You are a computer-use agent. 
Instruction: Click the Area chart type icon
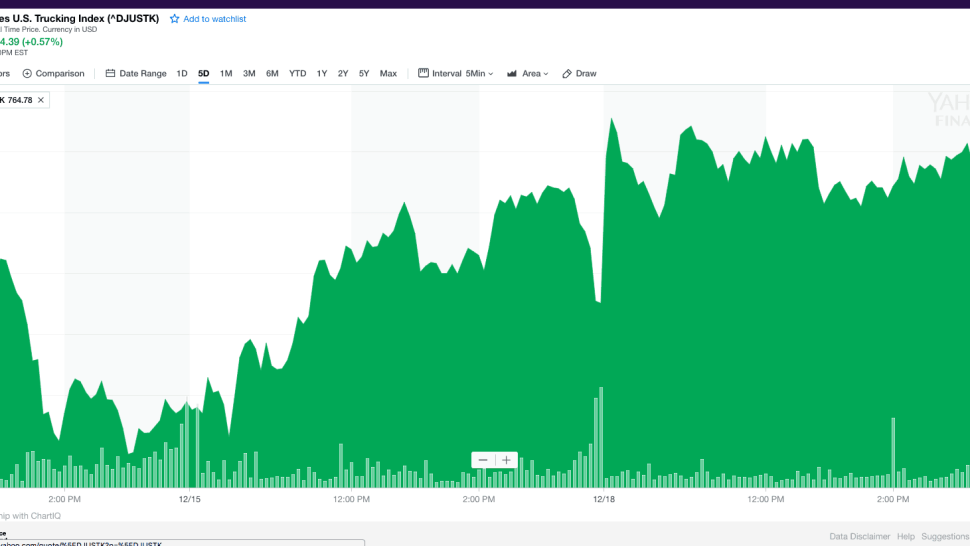[512, 74]
